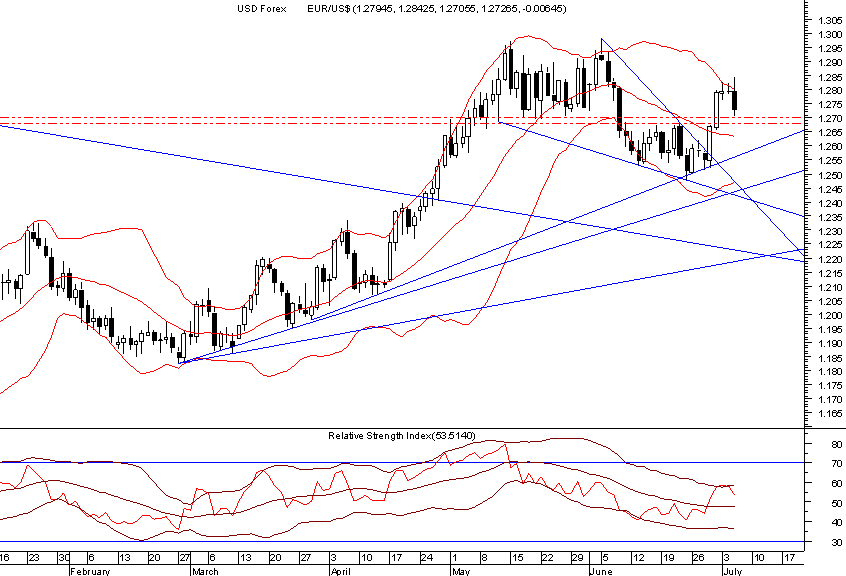Screen dimensions: 846x576
Task: Select the 1.255 price axis label
Action: (830, 161)
